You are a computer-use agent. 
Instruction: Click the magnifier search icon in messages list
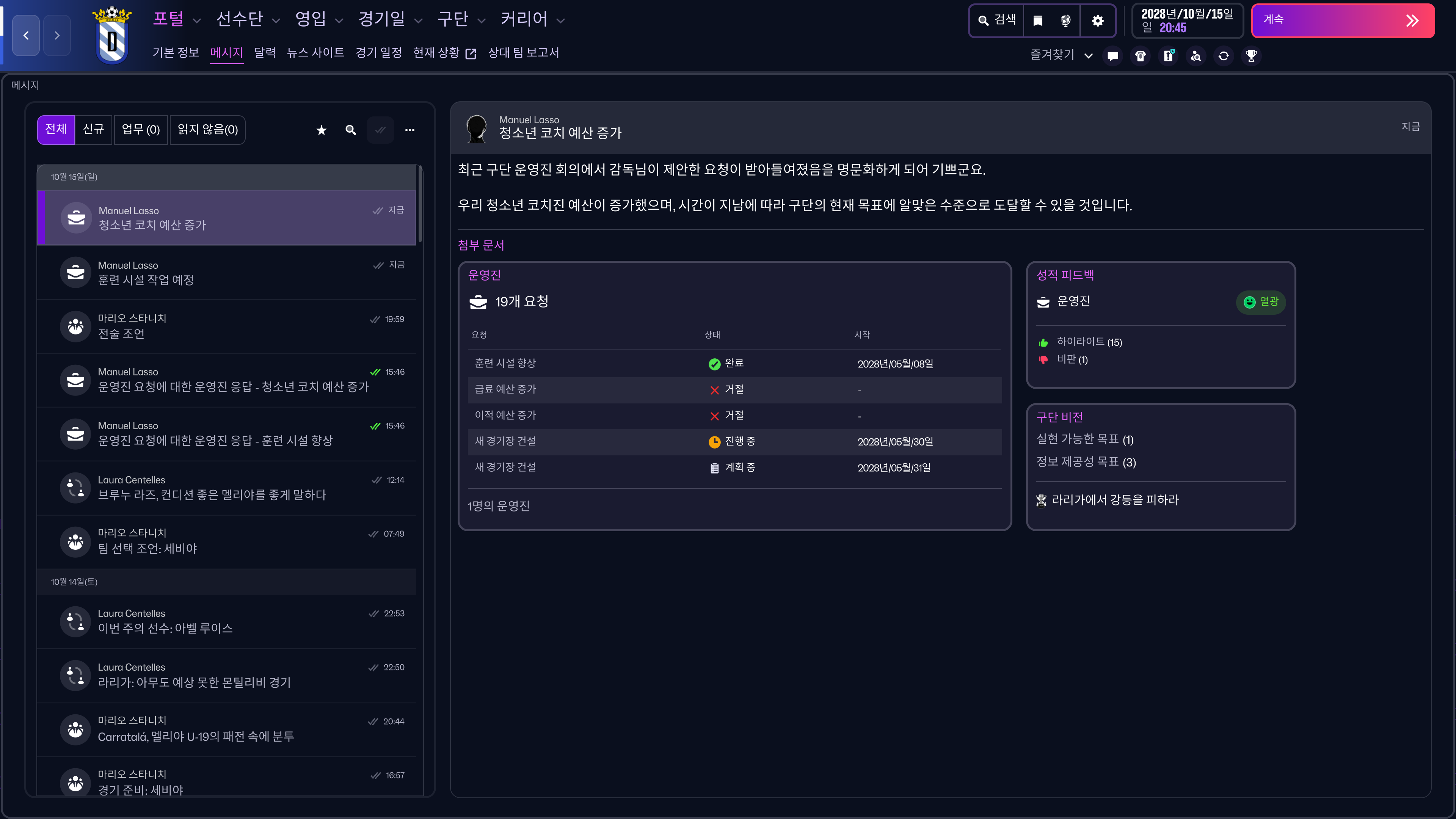pos(351,130)
